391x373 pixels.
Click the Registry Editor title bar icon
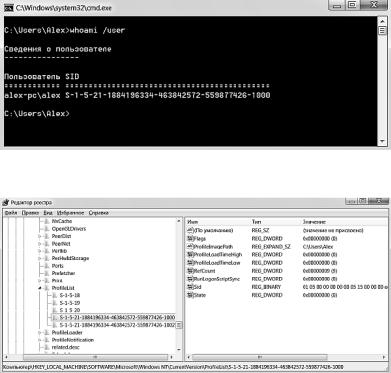tap(5, 203)
